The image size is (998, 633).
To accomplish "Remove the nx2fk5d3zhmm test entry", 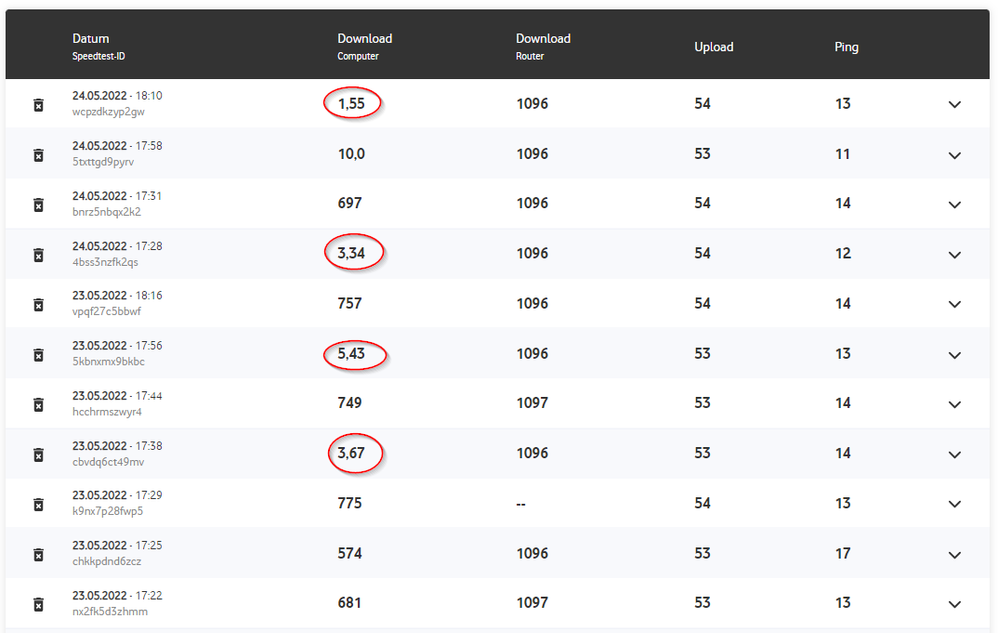I will (38, 604).
